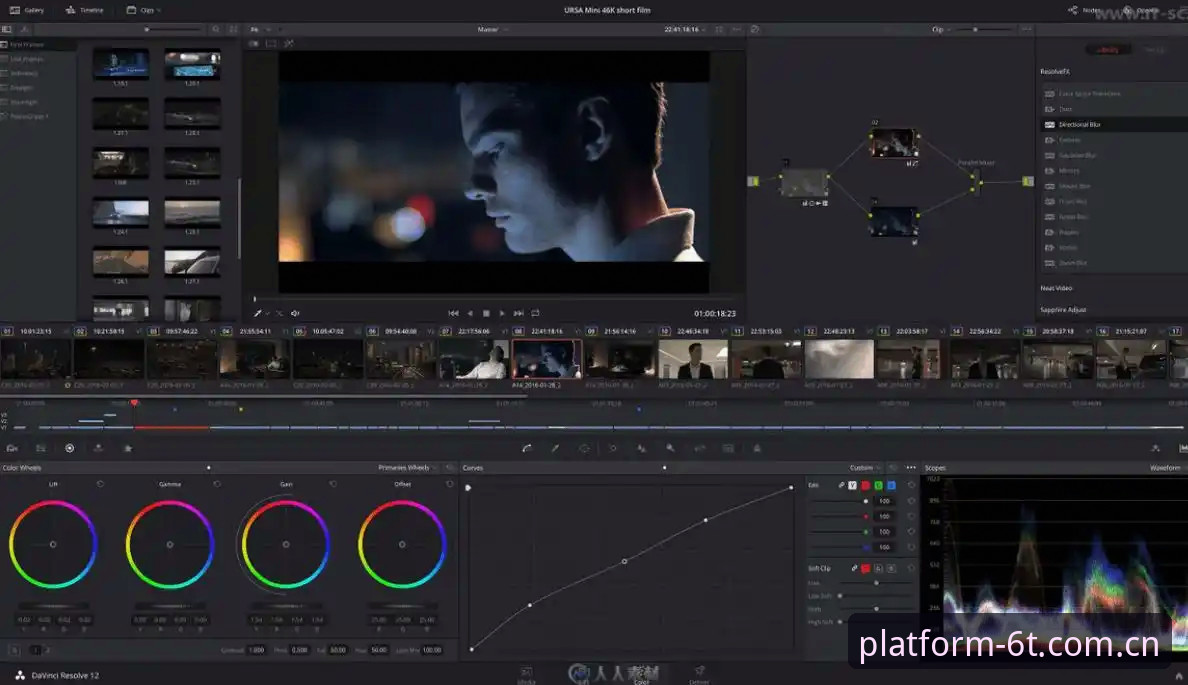Switch to the Library tab in effects panel
This screenshot has height=685, width=1188.
click(x=1108, y=50)
